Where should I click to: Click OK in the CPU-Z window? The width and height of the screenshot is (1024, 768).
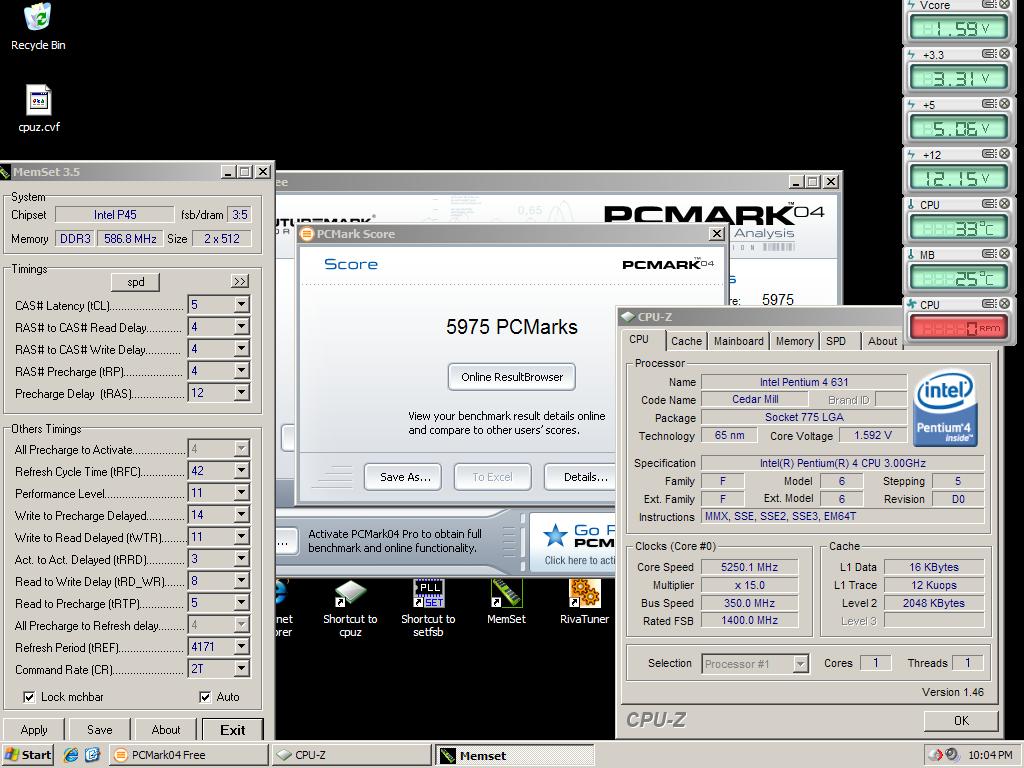tap(961, 720)
